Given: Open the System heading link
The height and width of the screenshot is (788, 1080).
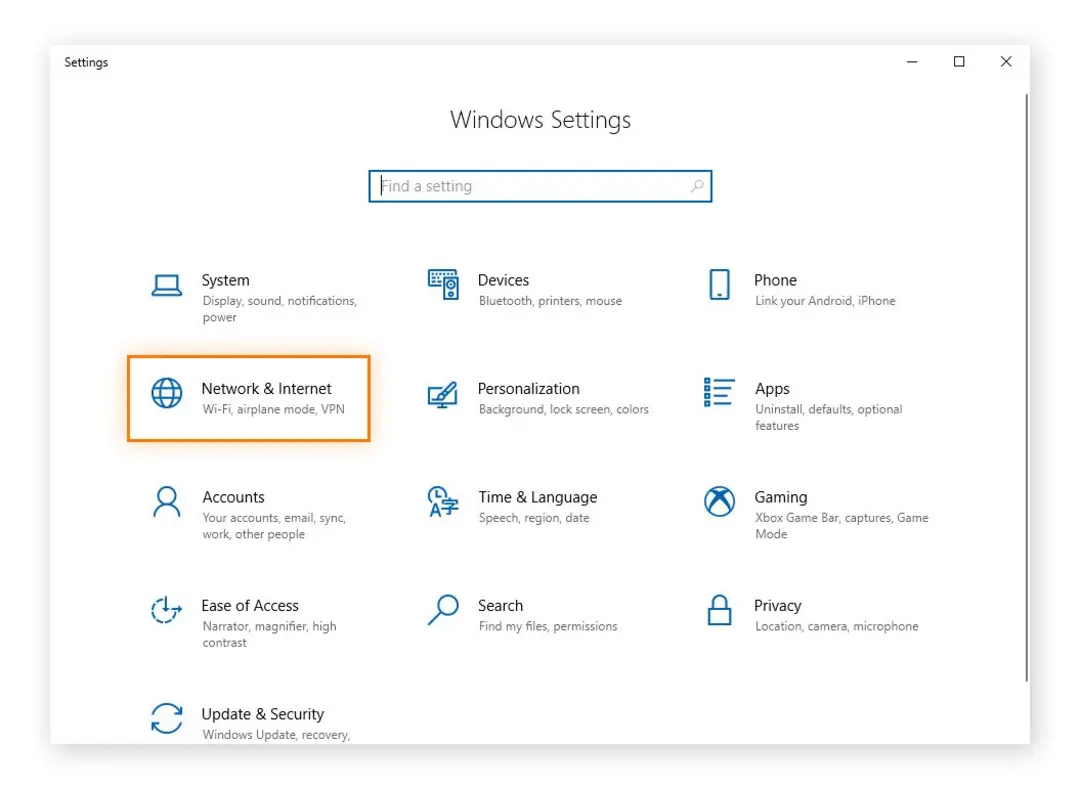Looking at the screenshot, I should (225, 280).
